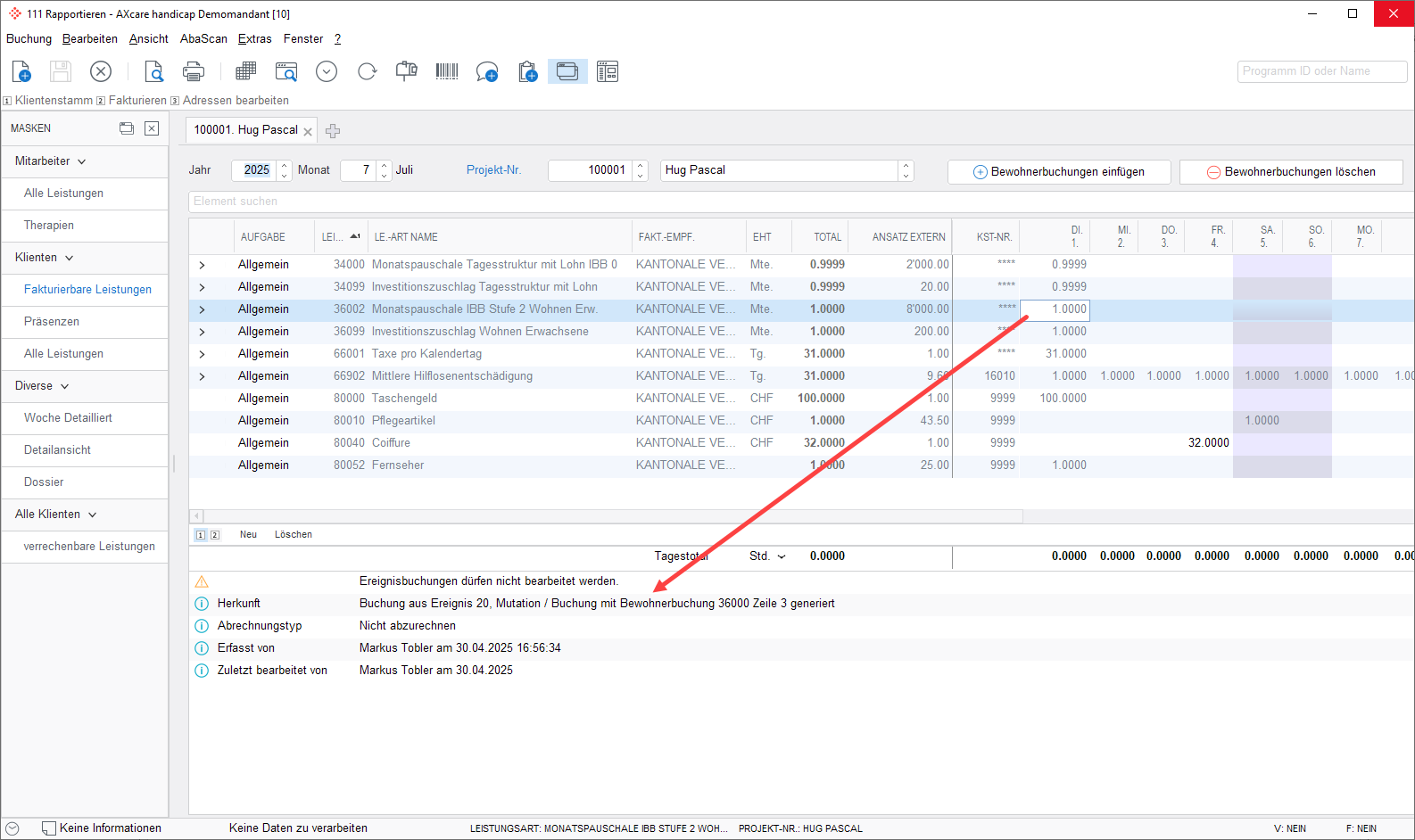Open the Std. unit dropdown
This screenshot has height=840, width=1415.
coord(782,556)
